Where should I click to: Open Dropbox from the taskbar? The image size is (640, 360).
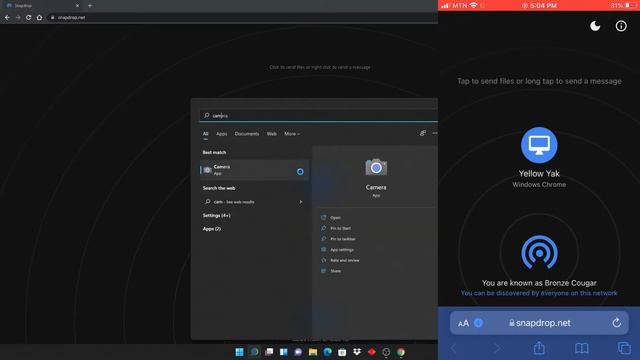pos(357,352)
